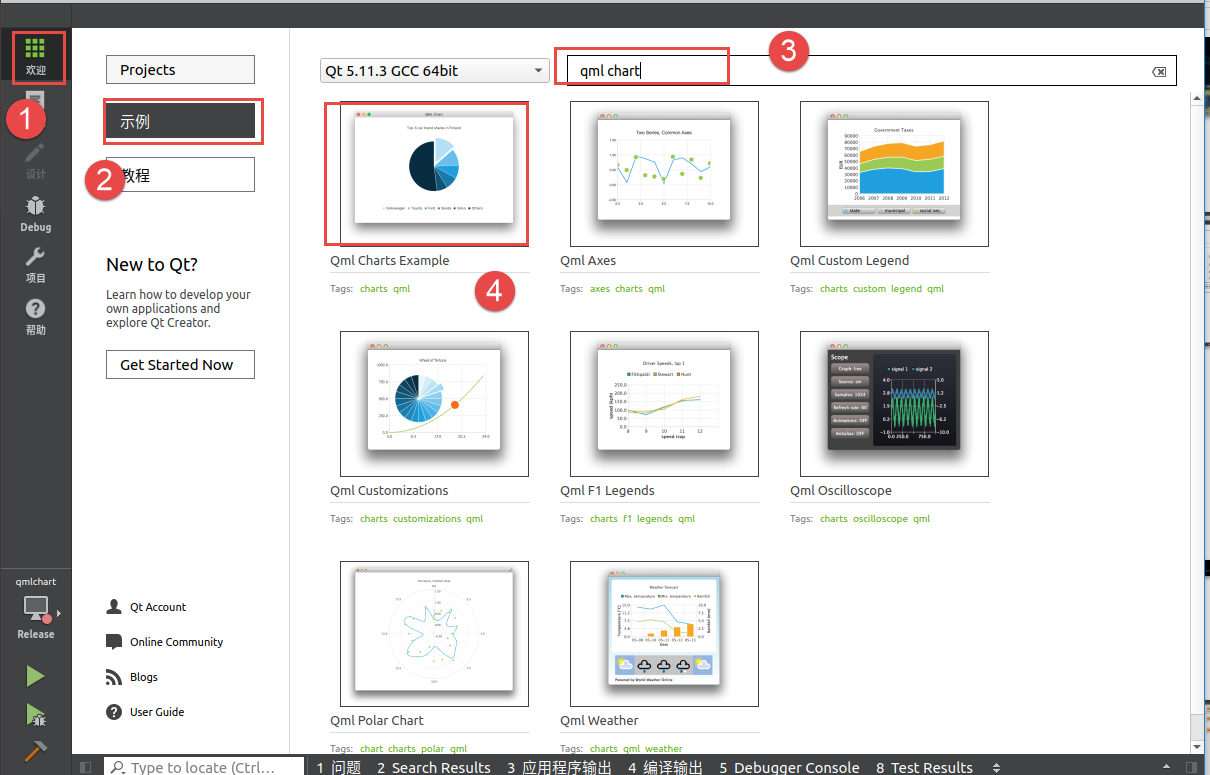Open the qmlchart Release kit selector
The width and height of the screenshot is (1210, 775).
[x=36, y=608]
